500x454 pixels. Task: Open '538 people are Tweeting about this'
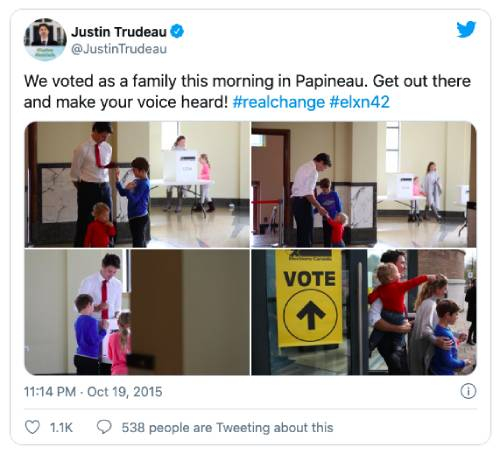pyautogui.click(x=227, y=427)
